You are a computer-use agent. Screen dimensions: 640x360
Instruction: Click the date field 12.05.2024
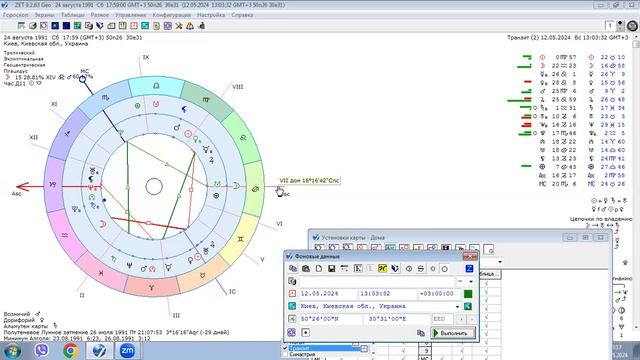(x=328, y=293)
